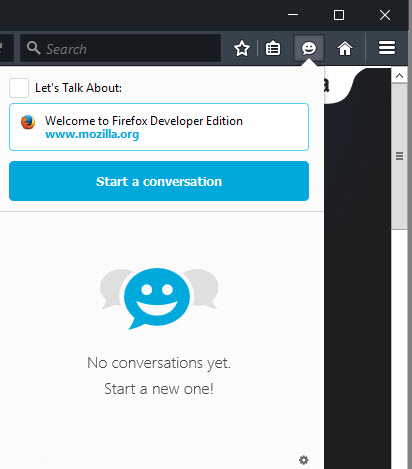The height and width of the screenshot is (469, 412).
Task: Click the search magnifier icon
Action: pos(33,48)
